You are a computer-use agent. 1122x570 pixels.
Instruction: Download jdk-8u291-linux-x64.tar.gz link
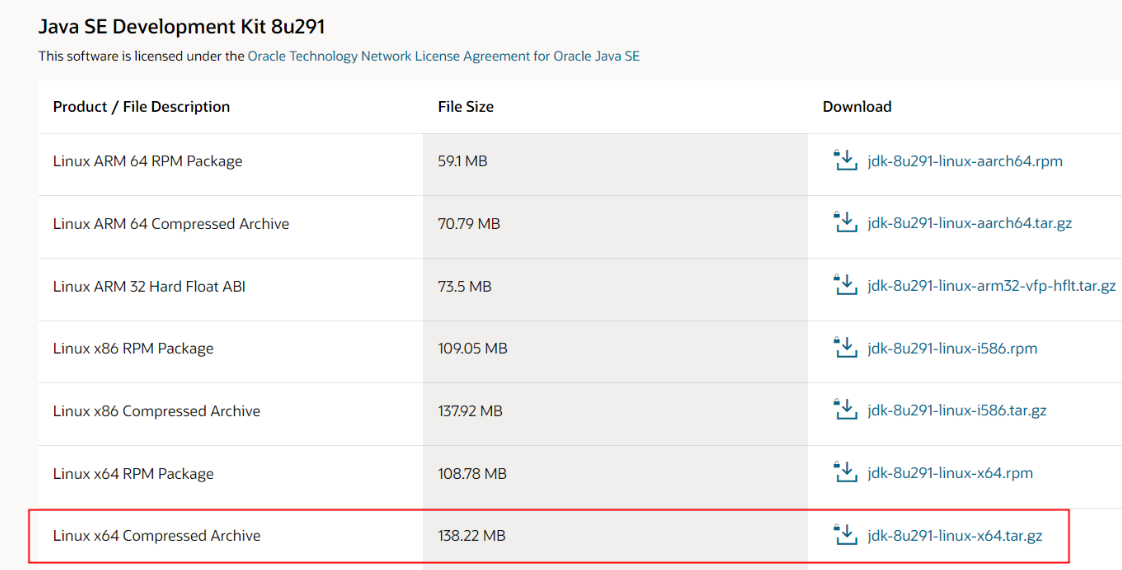(x=955, y=536)
